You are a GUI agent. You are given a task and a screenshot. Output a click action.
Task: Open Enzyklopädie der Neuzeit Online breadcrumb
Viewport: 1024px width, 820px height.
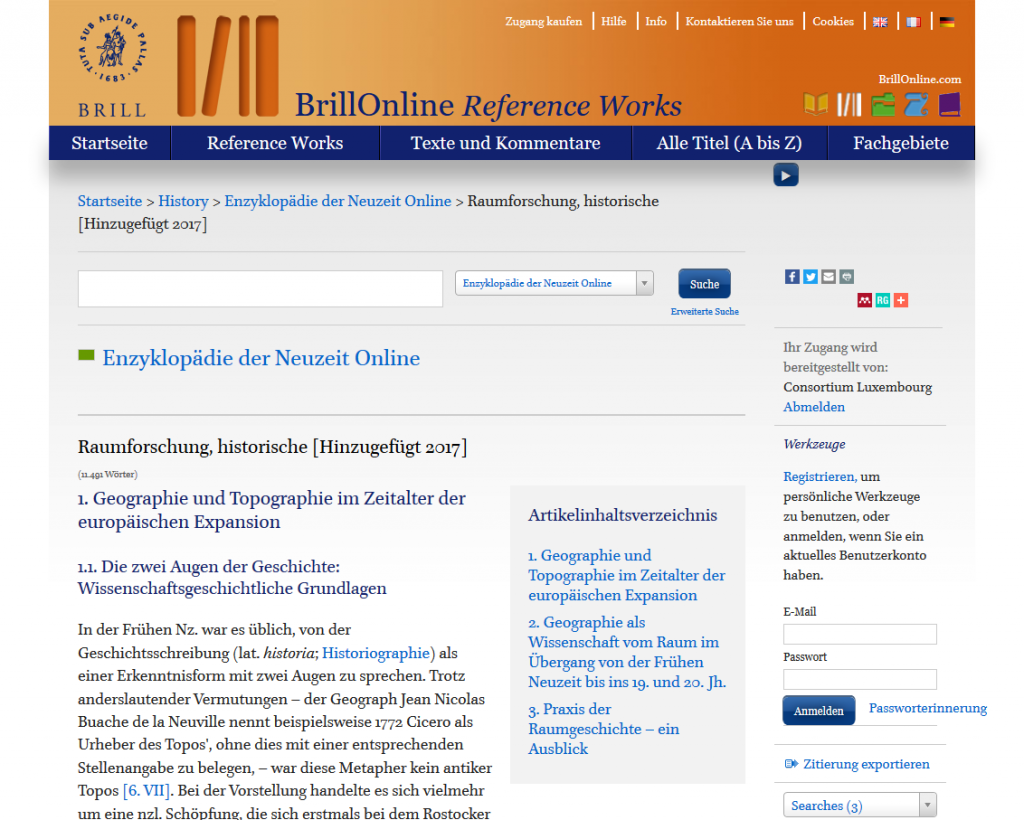338,201
